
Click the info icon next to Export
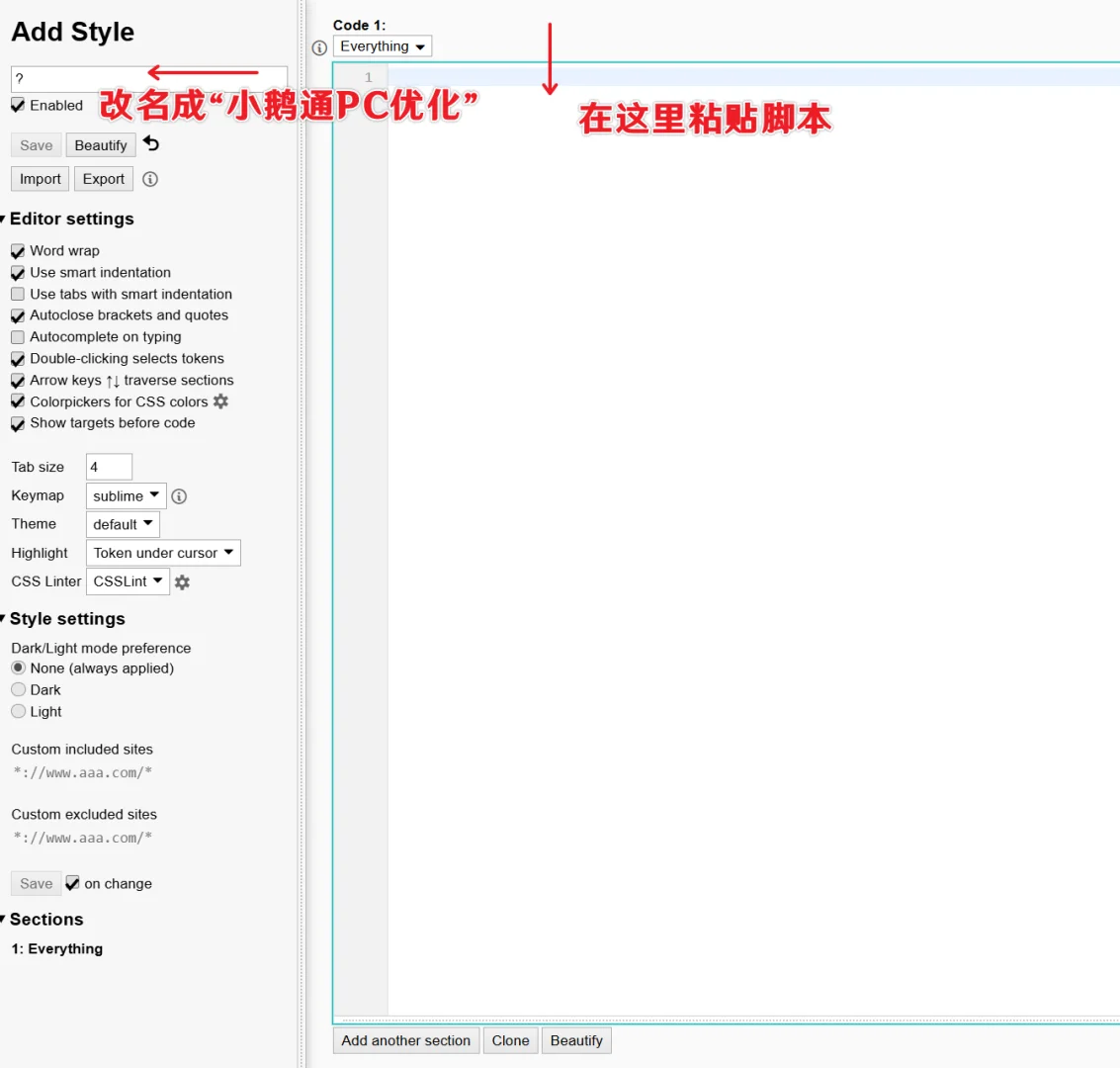[149, 179]
